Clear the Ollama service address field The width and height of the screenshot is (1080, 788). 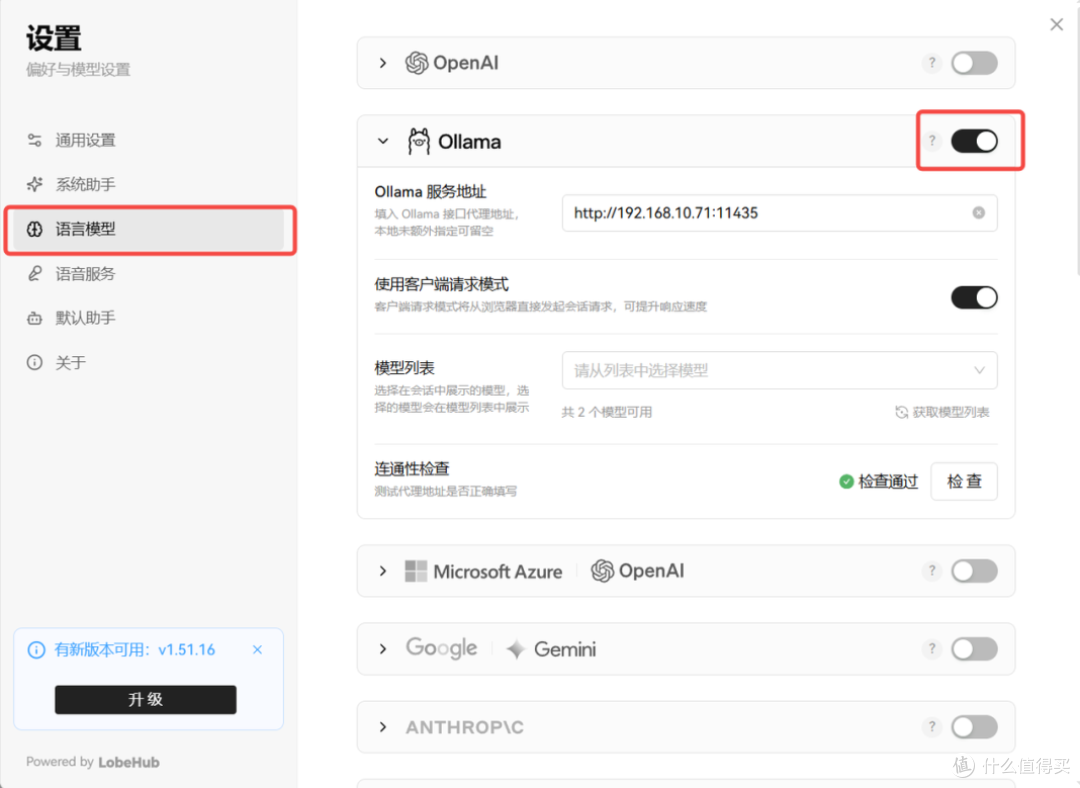point(978,213)
